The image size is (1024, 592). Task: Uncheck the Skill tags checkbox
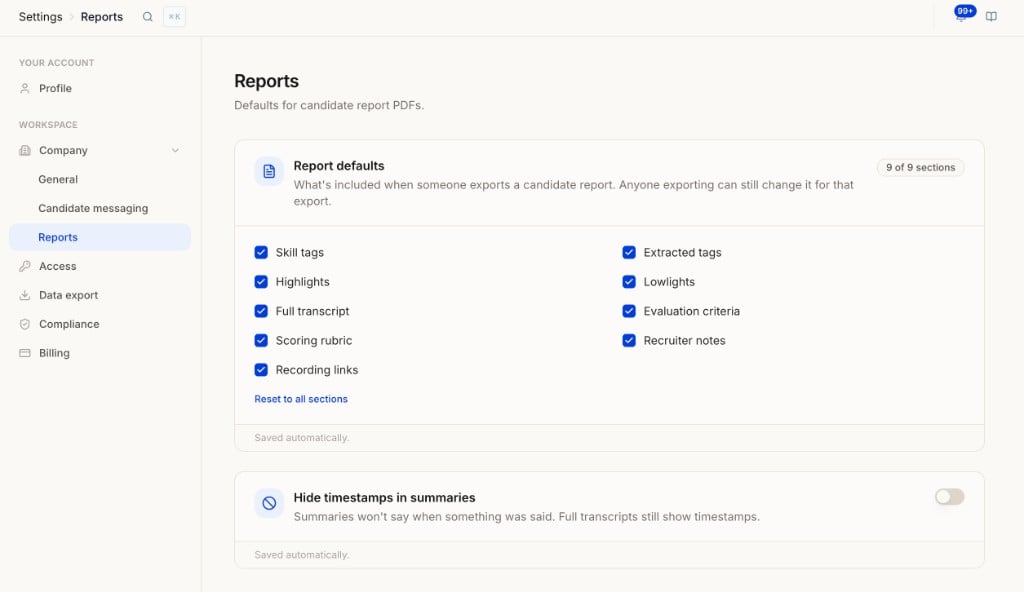point(261,252)
